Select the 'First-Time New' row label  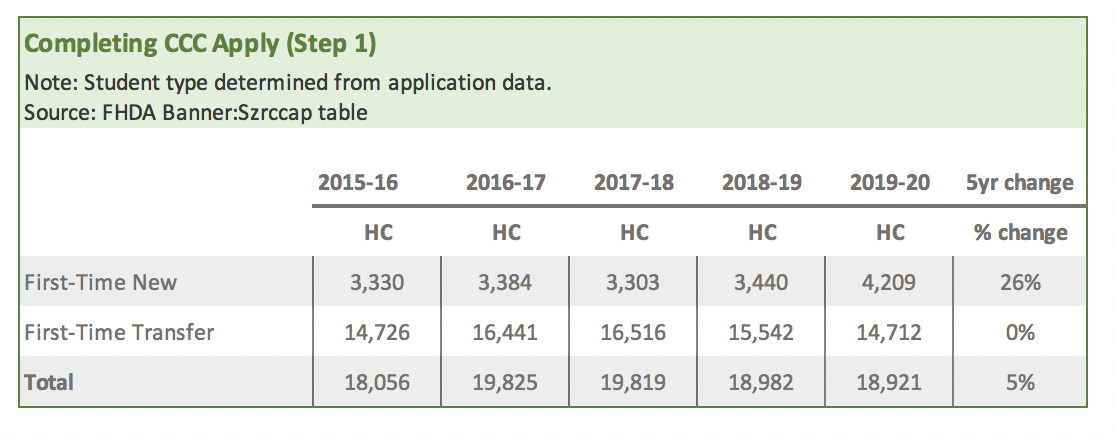(x=100, y=282)
